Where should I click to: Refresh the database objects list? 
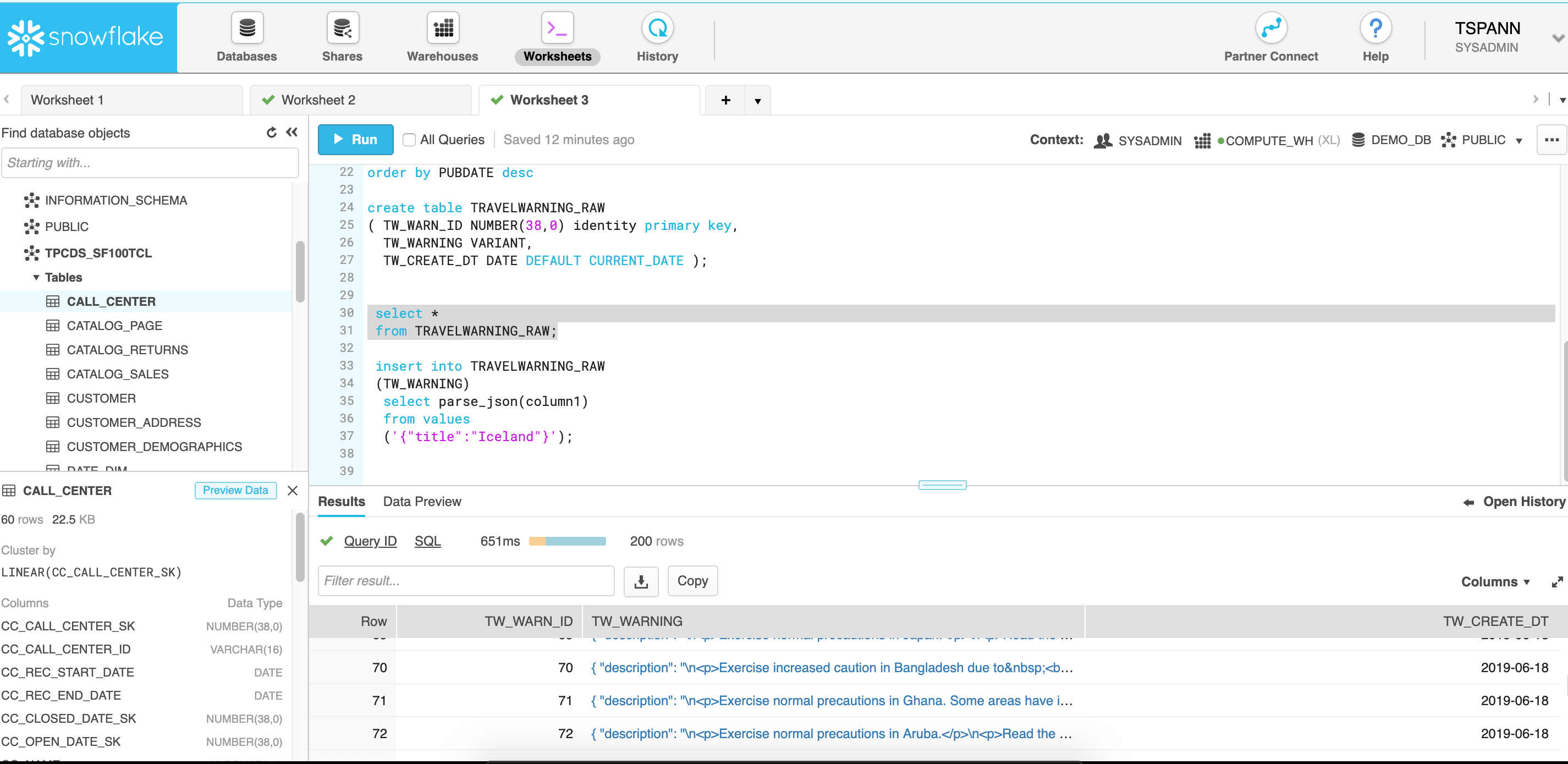point(272,132)
